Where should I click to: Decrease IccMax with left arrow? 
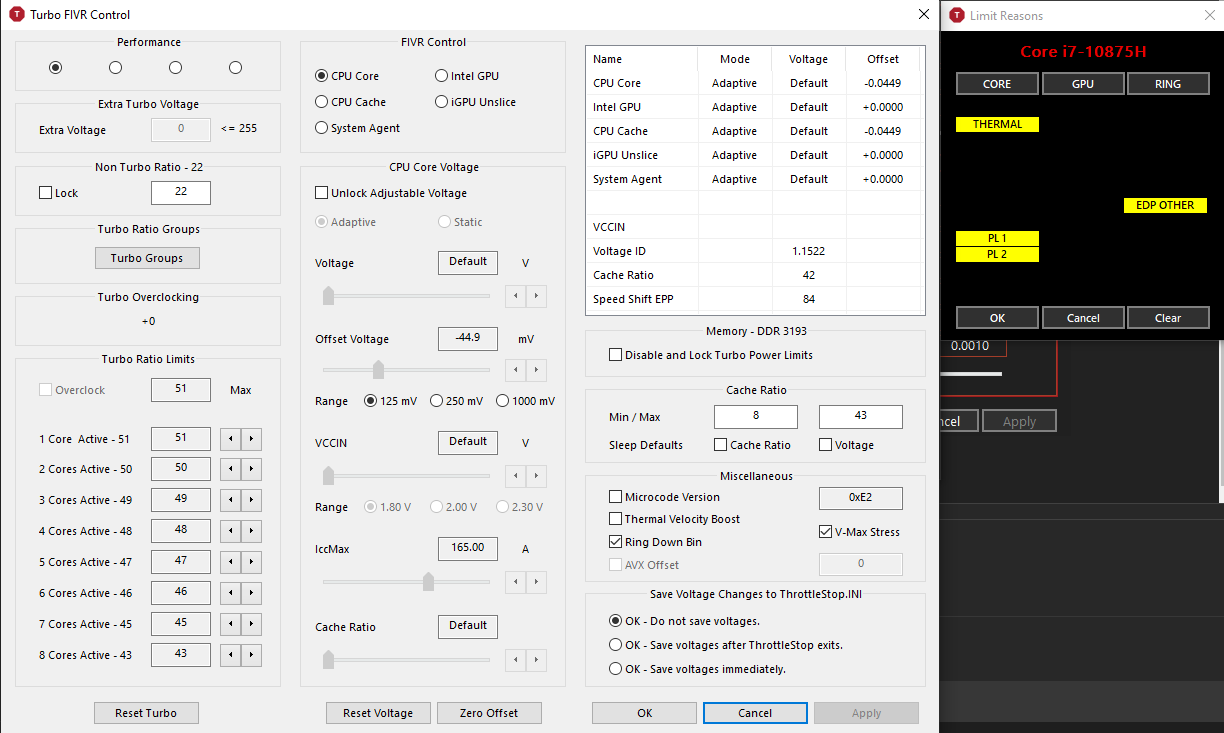[x=516, y=581]
